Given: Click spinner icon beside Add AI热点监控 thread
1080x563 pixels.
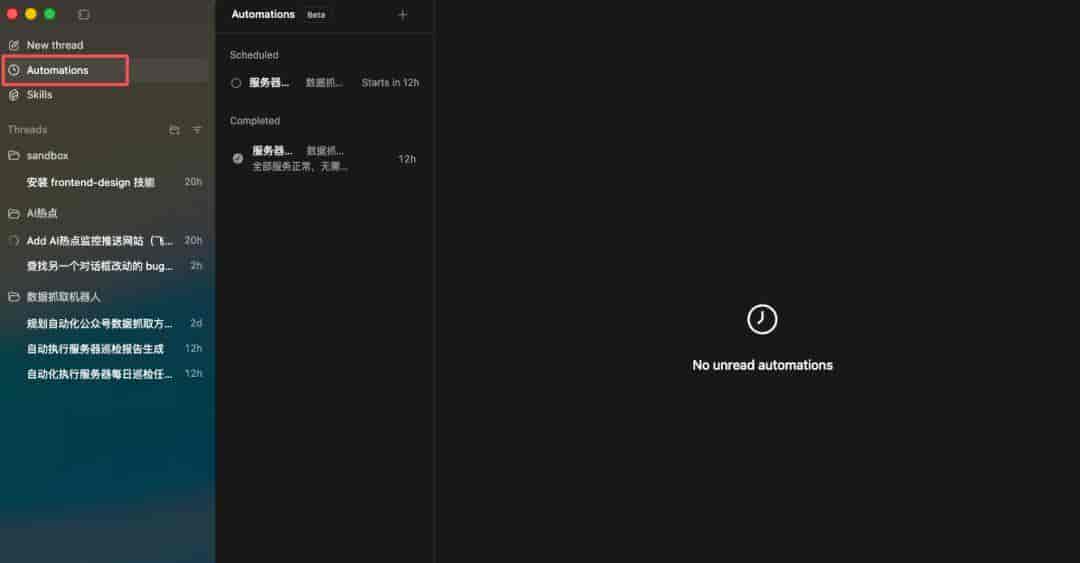Looking at the screenshot, I should pos(14,240).
